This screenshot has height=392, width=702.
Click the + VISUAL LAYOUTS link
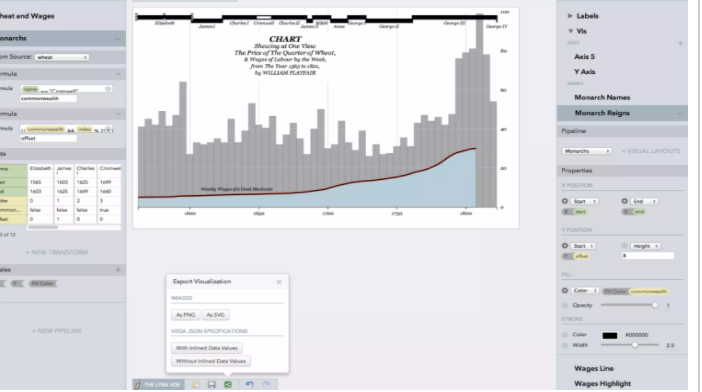tap(651, 151)
